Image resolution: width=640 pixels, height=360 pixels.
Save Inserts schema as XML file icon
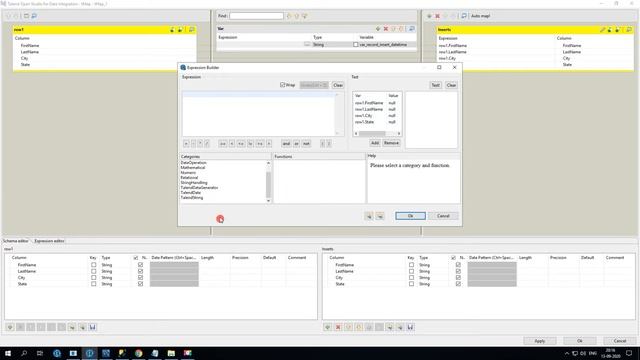point(410,327)
